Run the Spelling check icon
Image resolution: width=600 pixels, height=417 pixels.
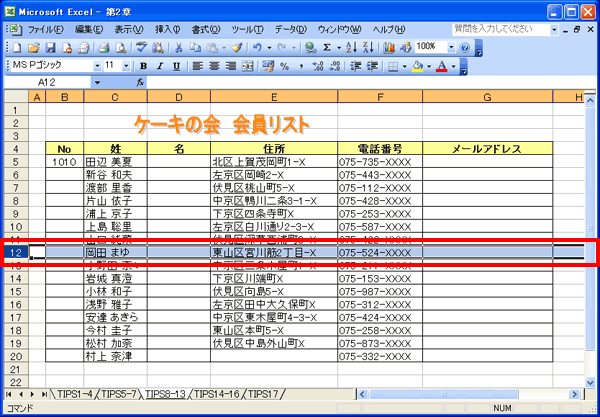point(142,48)
